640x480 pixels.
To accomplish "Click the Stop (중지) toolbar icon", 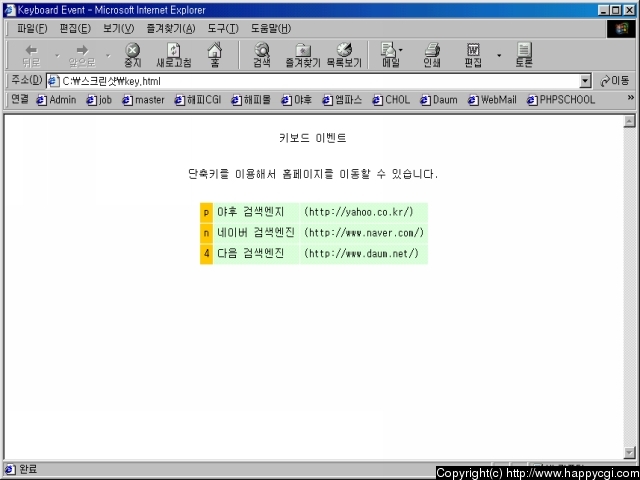I will (x=133, y=54).
